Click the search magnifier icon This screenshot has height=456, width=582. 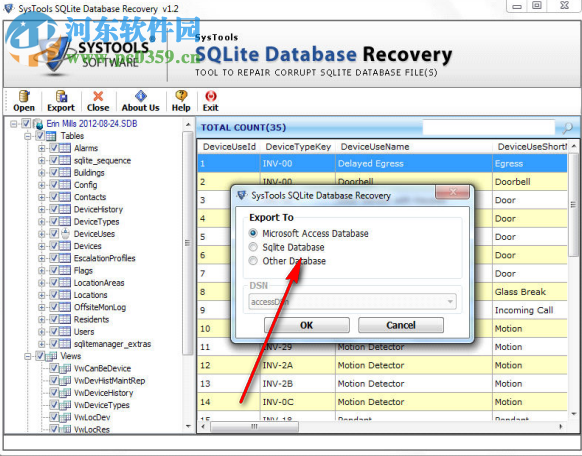(x=567, y=128)
